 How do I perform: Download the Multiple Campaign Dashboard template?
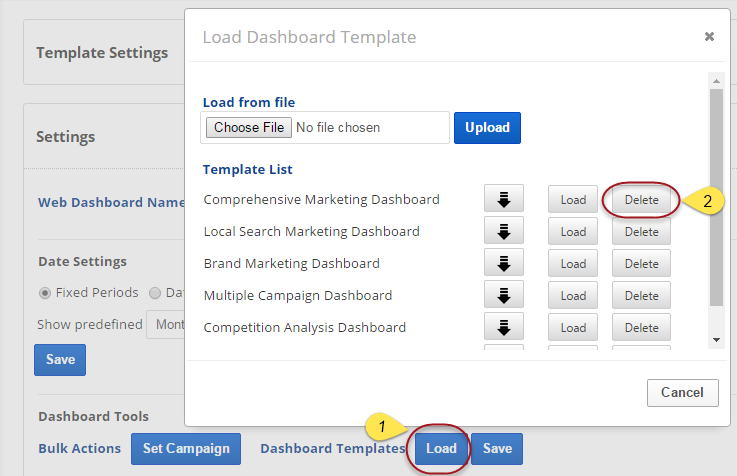tap(504, 295)
